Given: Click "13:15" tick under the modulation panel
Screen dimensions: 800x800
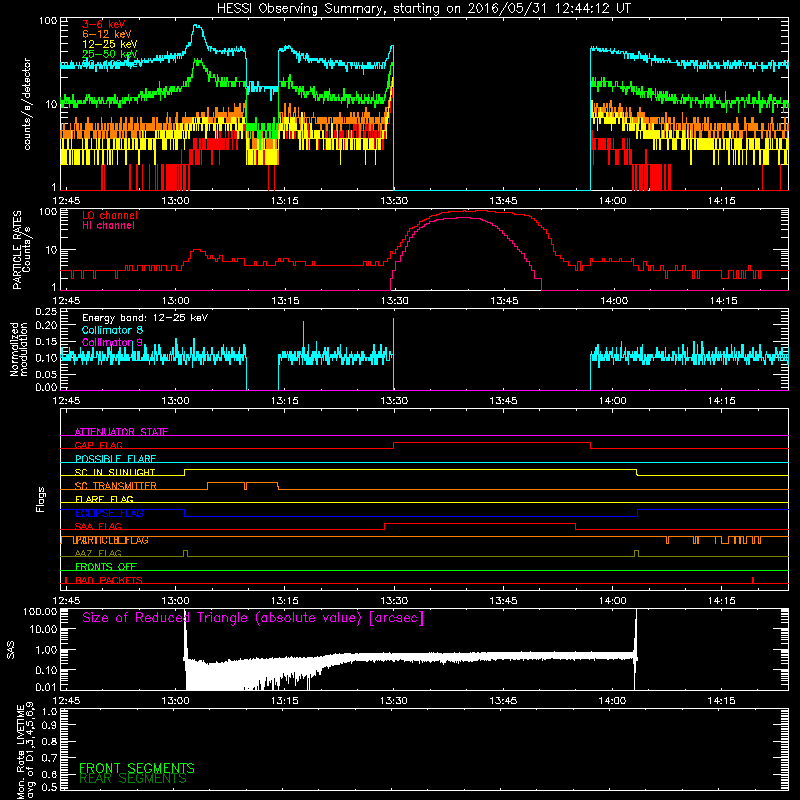Looking at the screenshot, I should click(x=284, y=401).
